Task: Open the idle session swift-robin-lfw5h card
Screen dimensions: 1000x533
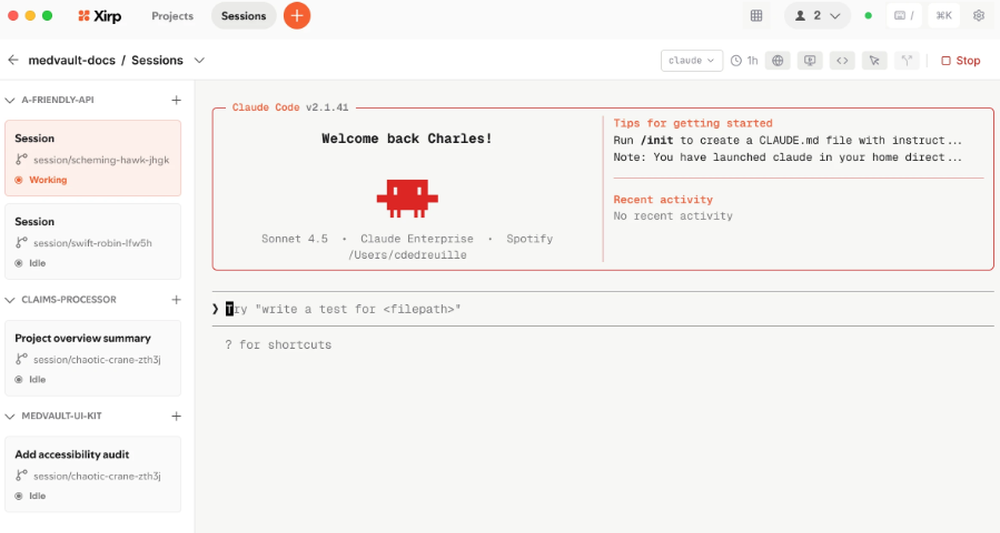Action: [x=93, y=242]
